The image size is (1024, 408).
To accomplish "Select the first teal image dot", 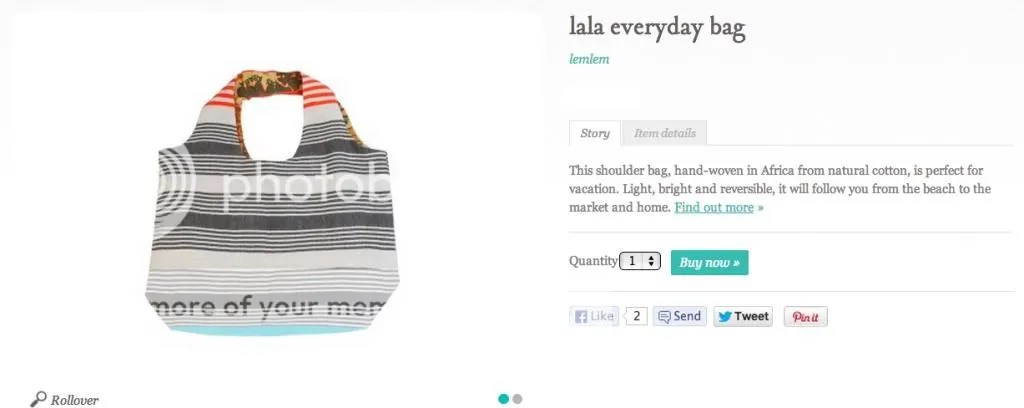I will [504, 399].
